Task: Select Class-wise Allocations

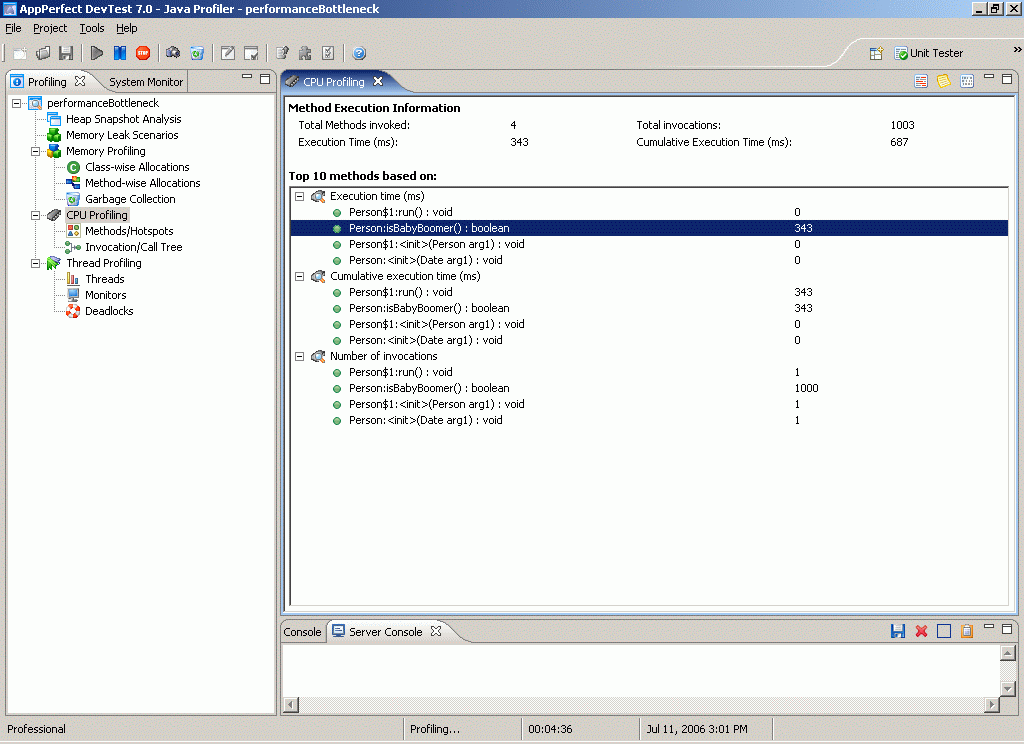Action: (137, 167)
